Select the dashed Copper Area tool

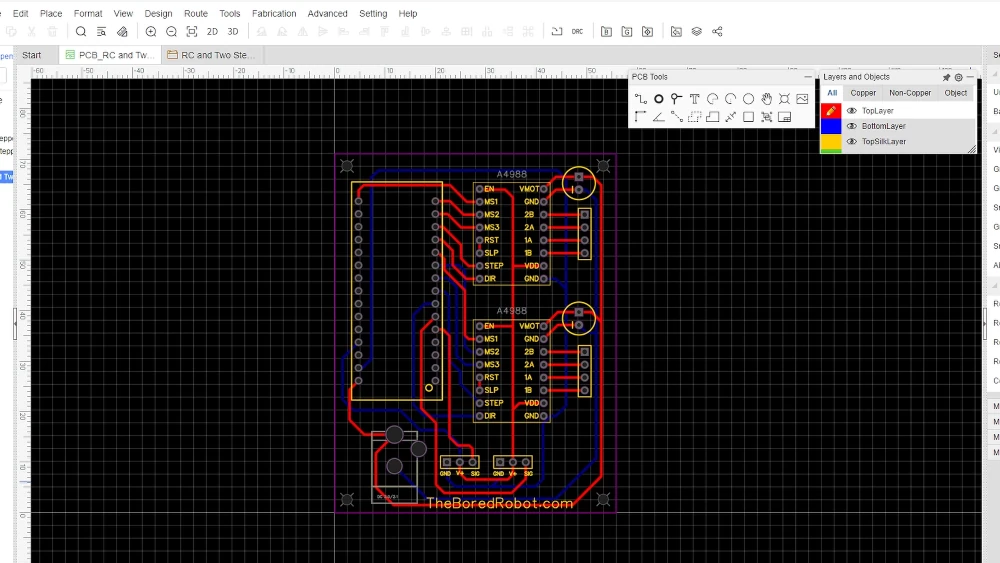click(695, 117)
